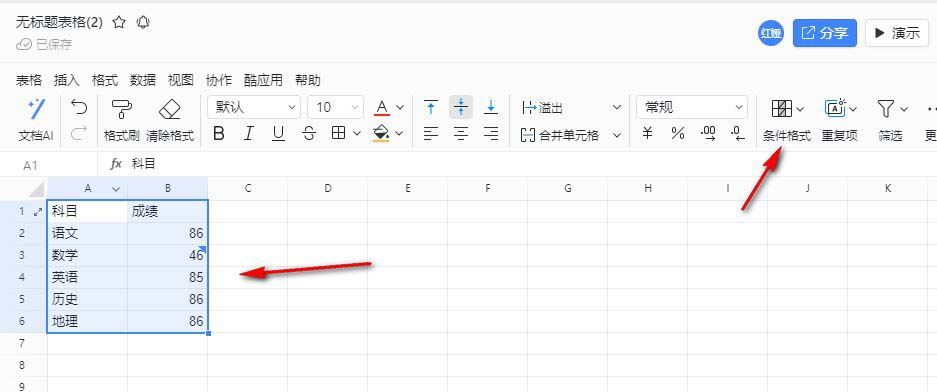Screen dimensions: 937x392
Task: Open the 协作 menu
Action: click(x=219, y=80)
